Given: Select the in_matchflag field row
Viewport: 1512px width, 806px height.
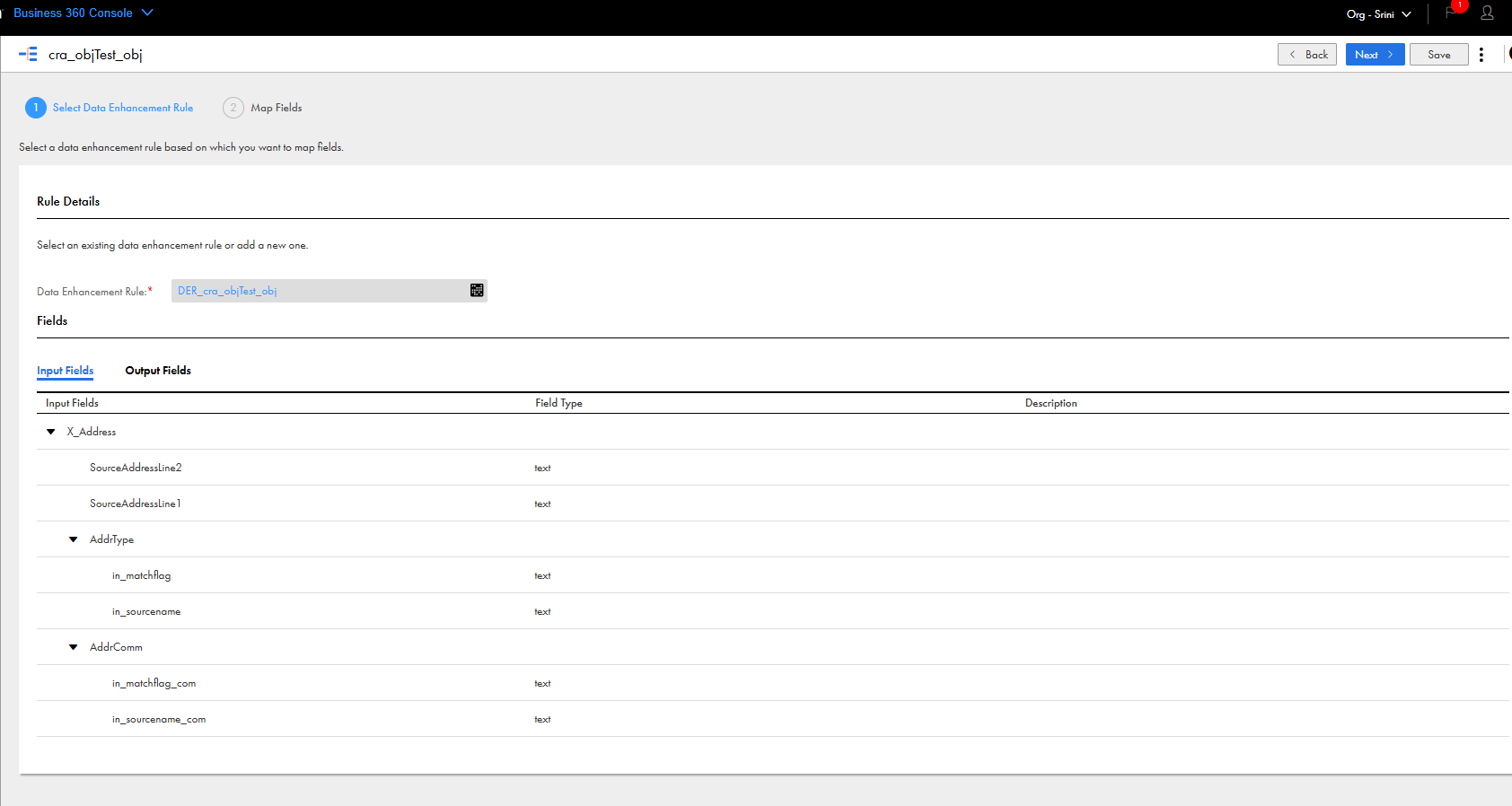Looking at the screenshot, I should 773,575.
